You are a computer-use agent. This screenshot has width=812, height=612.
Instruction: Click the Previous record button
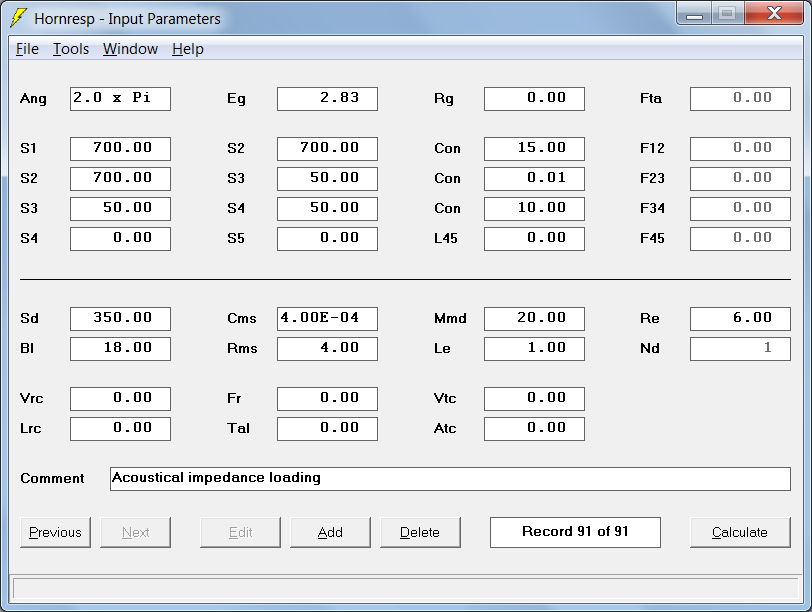55,532
